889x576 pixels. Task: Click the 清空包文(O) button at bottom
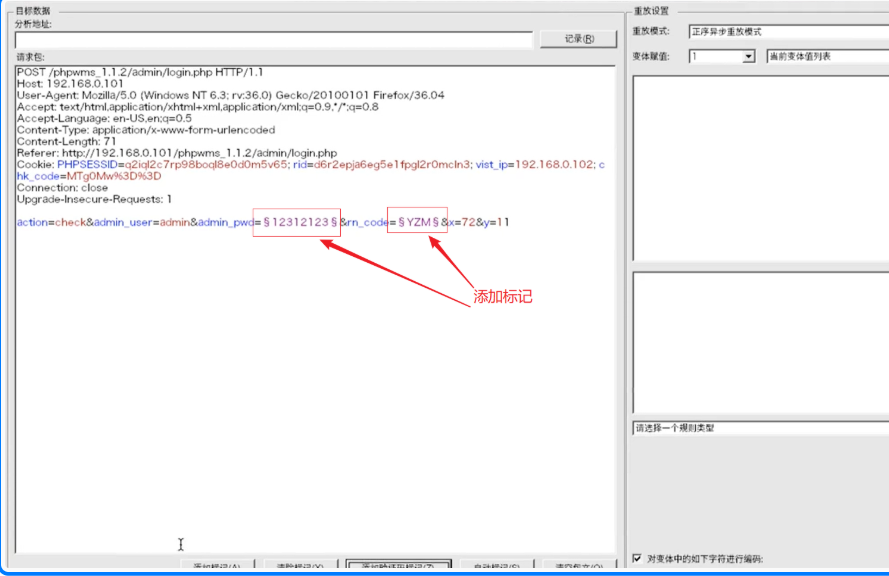click(x=579, y=566)
